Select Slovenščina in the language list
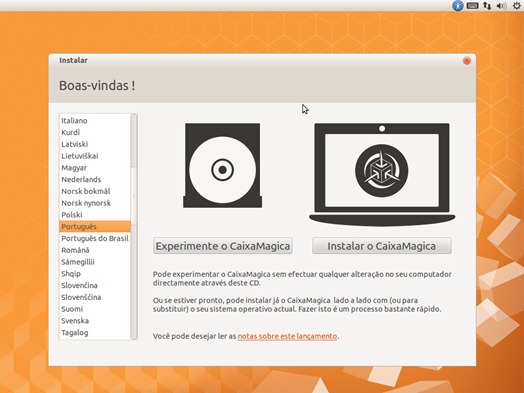 pos(95,297)
